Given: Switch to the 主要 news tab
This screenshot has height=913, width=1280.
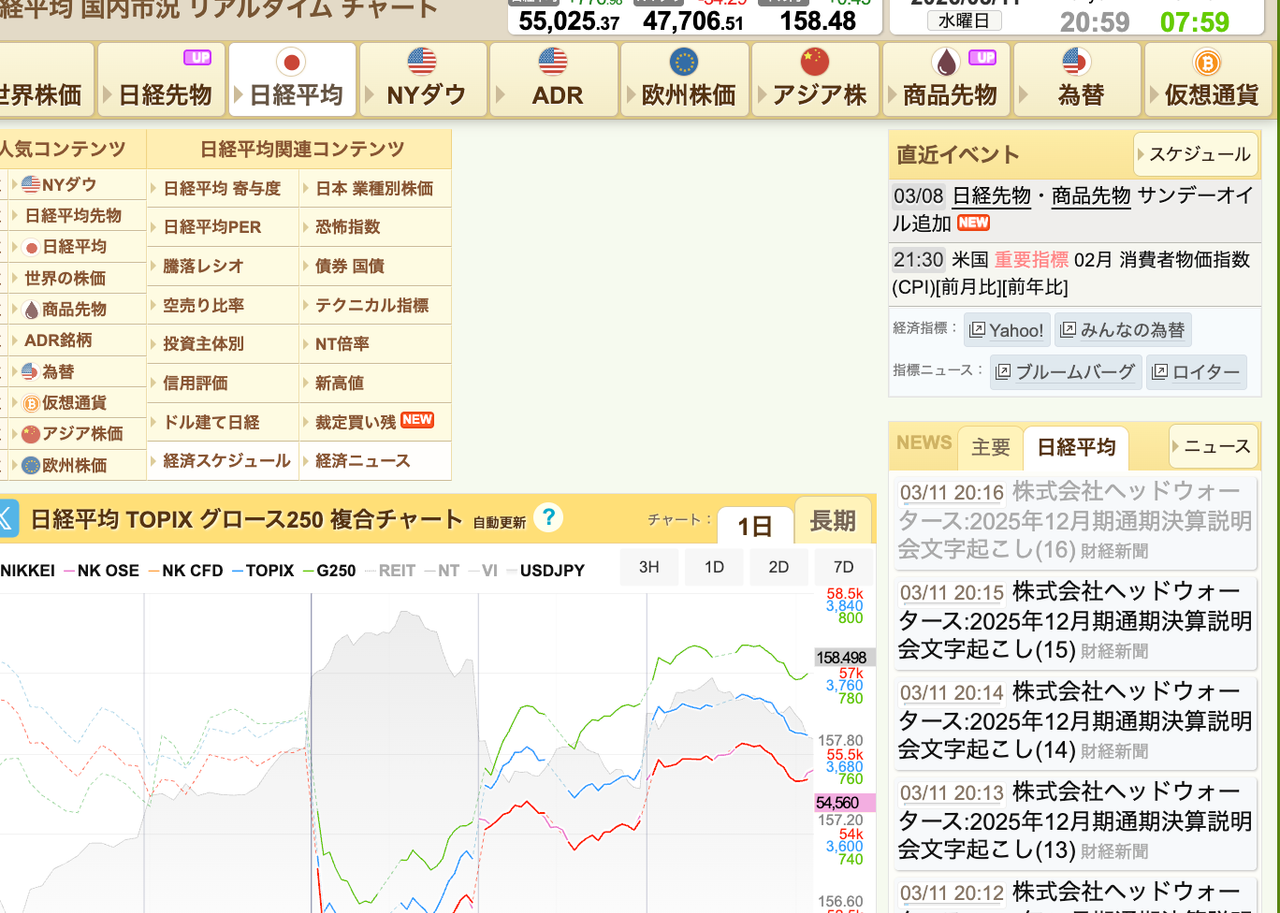Looking at the screenshot, I should (990, 447).
